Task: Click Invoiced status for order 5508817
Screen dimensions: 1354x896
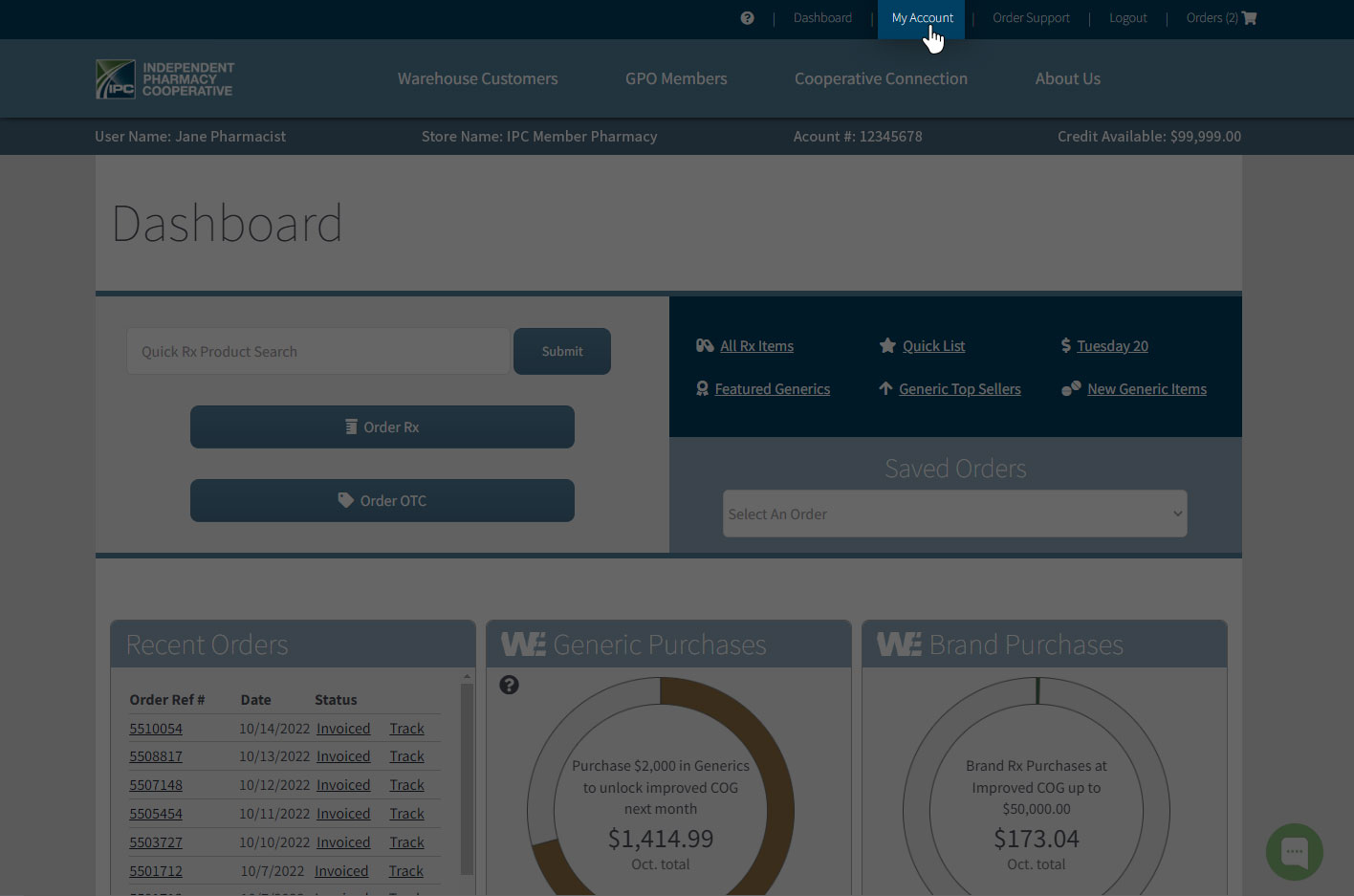Action: tap(343, 756)
